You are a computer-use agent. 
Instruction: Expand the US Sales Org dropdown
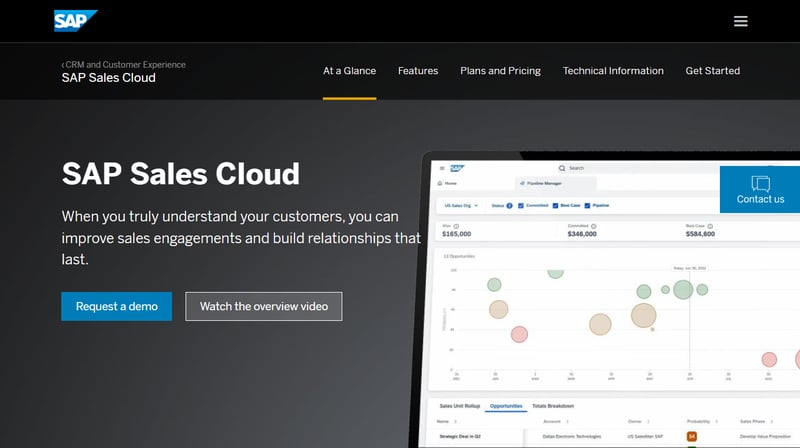(x=461, y=206)
